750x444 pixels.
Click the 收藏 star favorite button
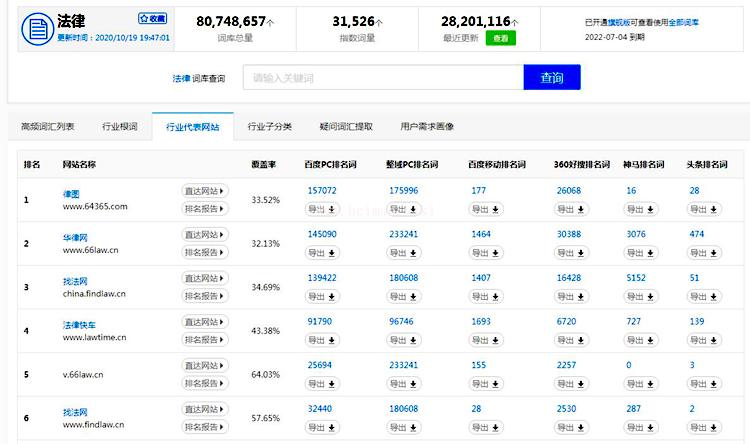(153, 18)
